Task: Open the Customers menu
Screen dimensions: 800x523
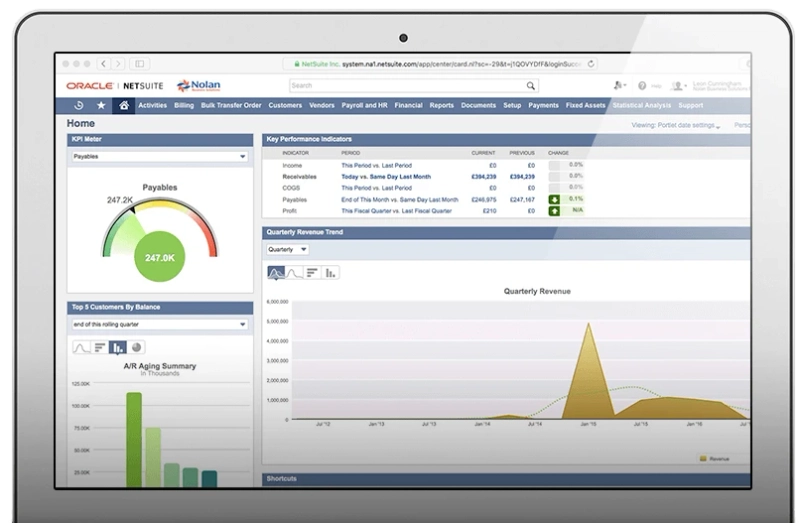Action: [x=285, y=106]
